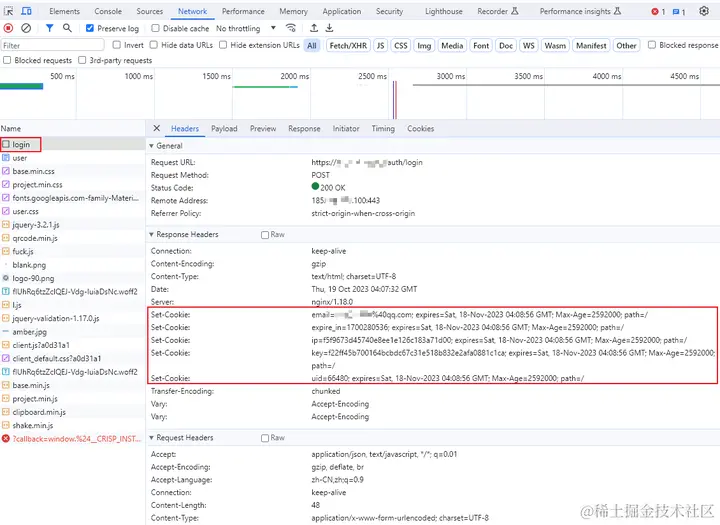Open the Sources panel
This screenshot has height=525, width=720.
[150, 11]
